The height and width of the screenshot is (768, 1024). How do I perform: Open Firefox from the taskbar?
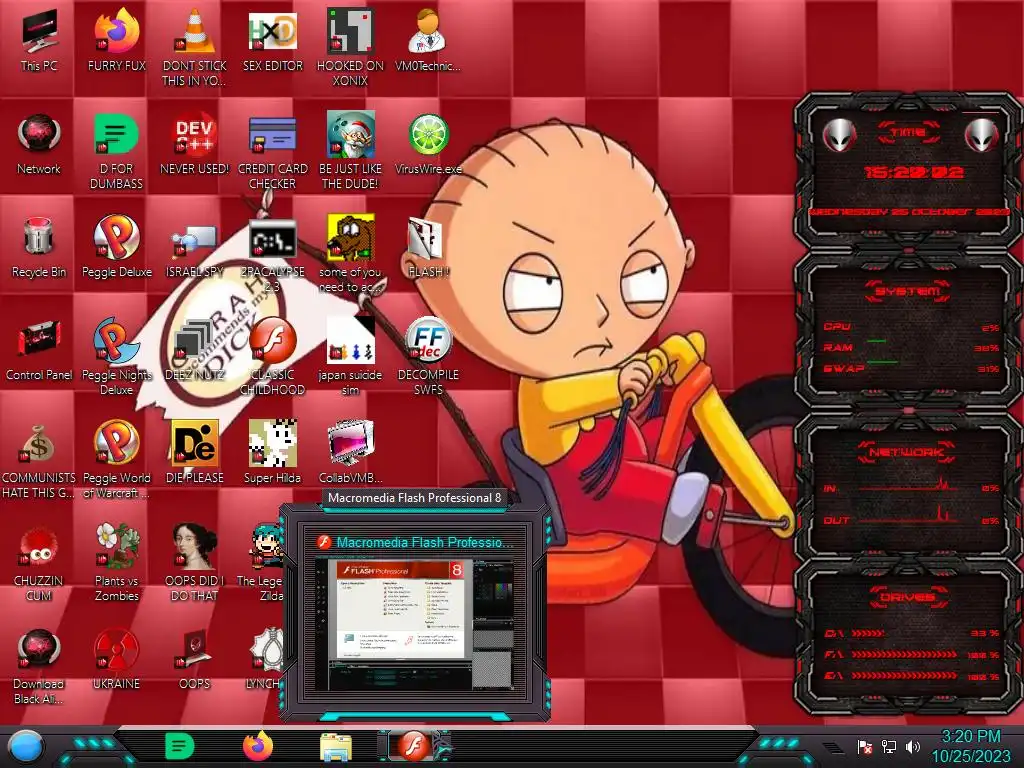(258, 746)
